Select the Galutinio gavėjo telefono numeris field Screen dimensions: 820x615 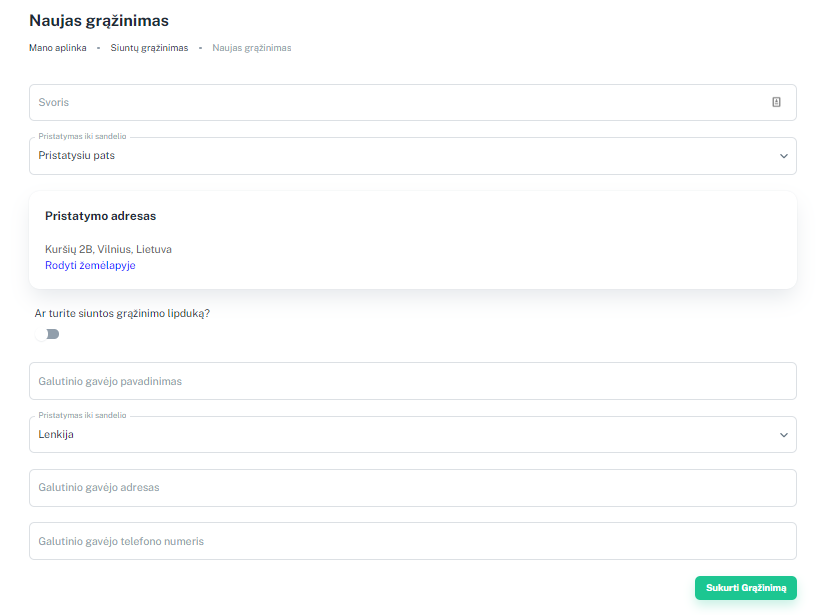pos(413,541)
